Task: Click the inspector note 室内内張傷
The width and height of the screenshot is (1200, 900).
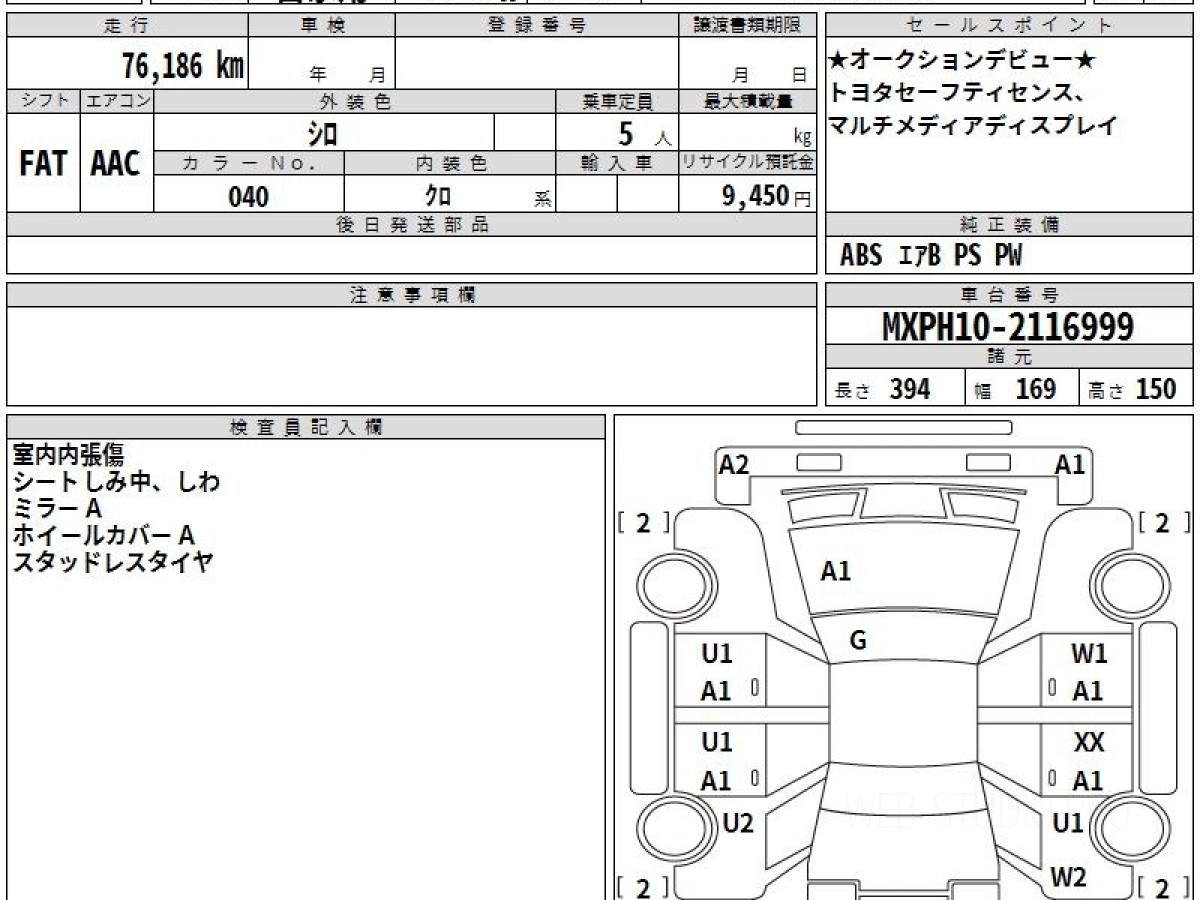Action: tap(67, 455)
